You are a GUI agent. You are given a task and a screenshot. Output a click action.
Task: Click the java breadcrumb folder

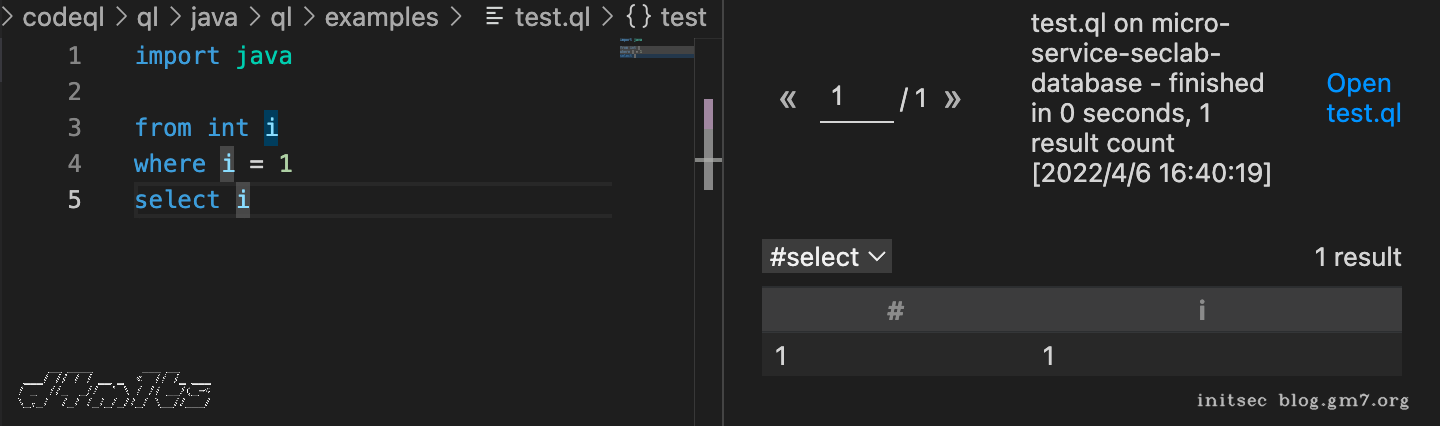pos(216,17)
